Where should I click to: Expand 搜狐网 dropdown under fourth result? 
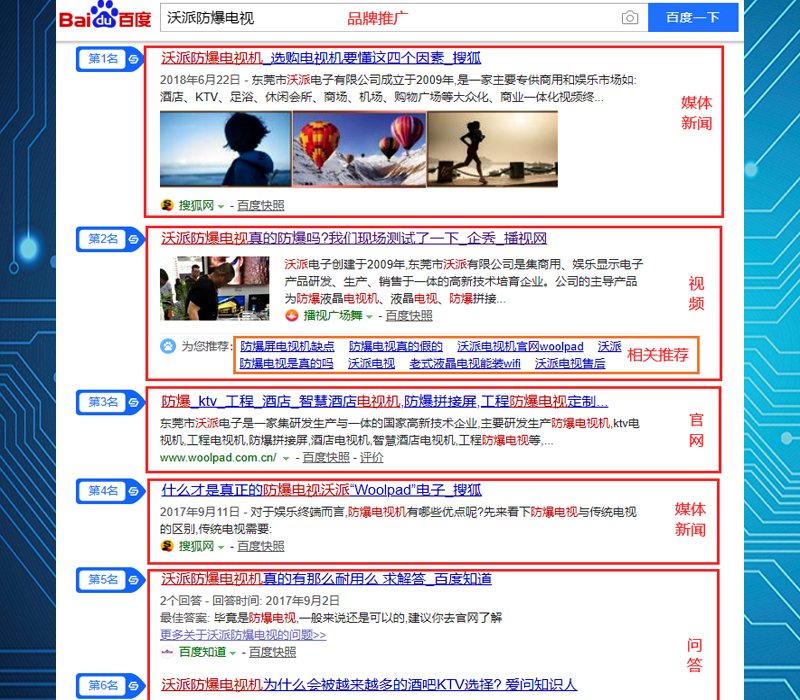(x=221, y=547)
